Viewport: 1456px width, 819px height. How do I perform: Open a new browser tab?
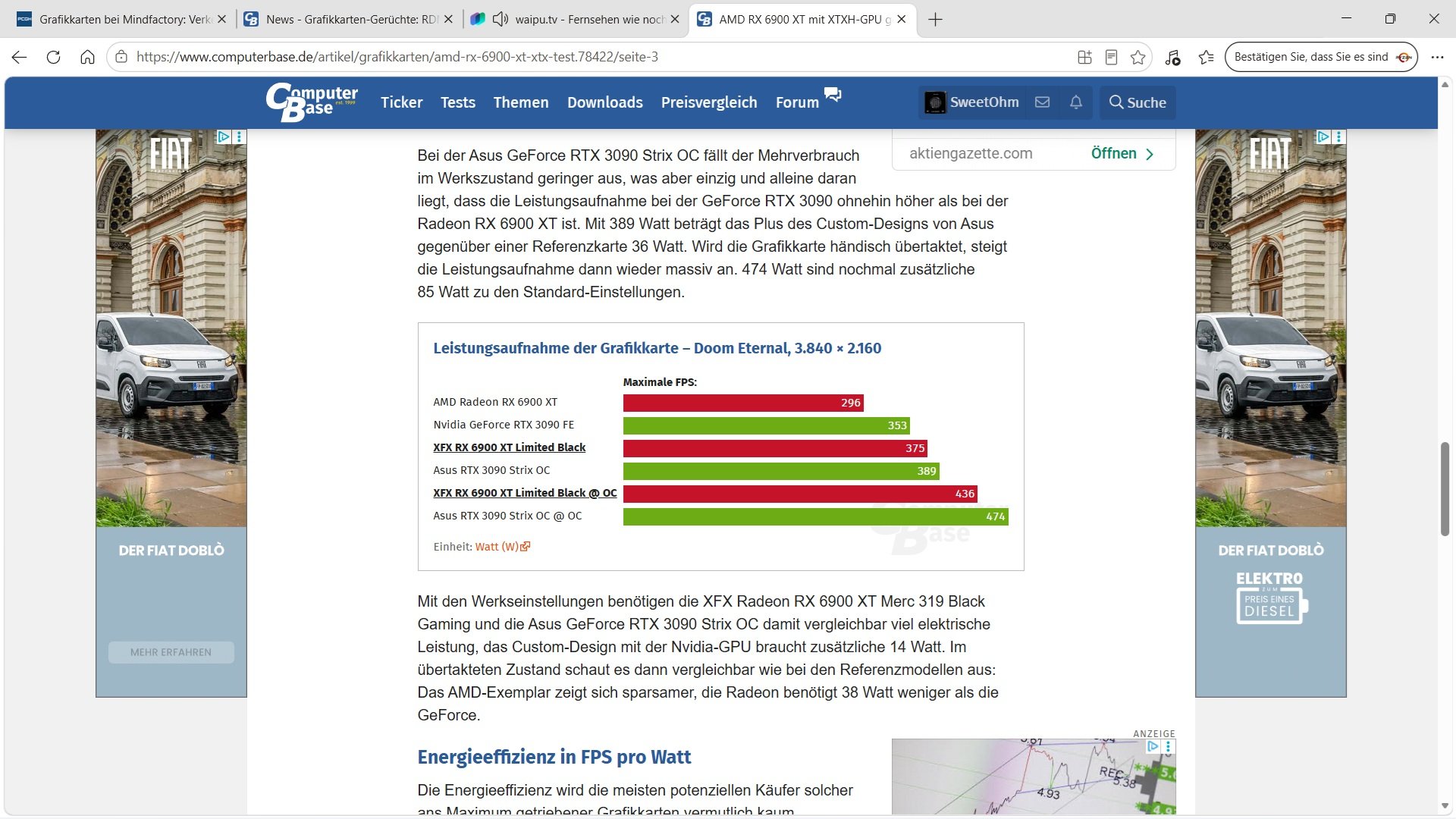click(x=935, y=20)
